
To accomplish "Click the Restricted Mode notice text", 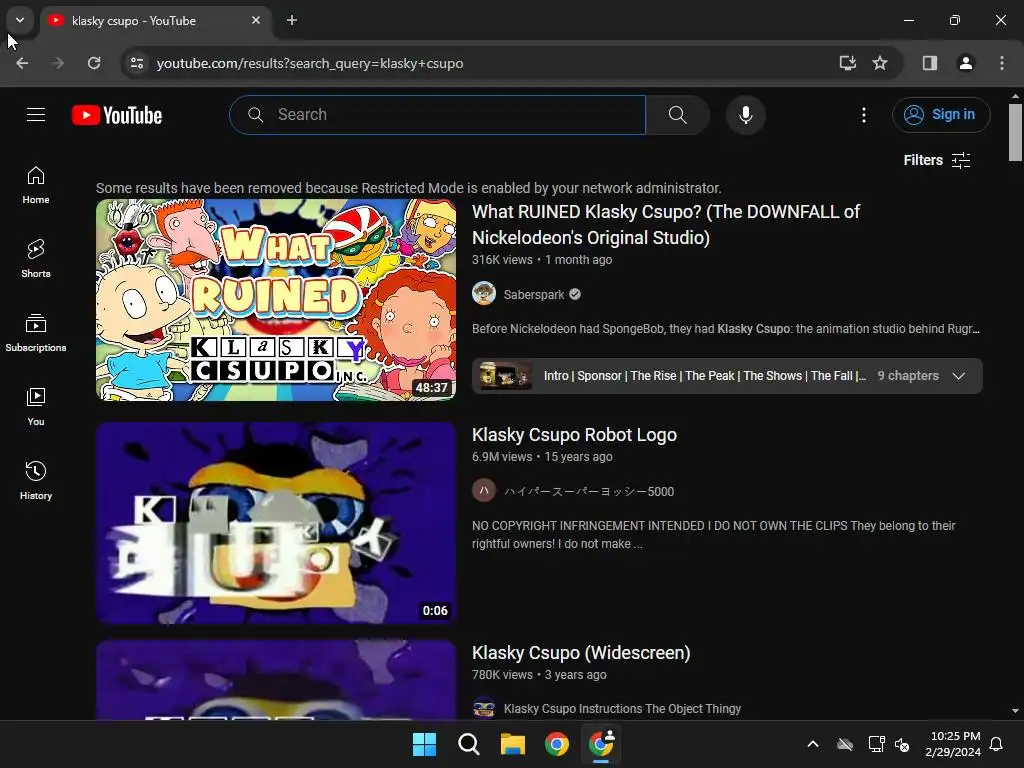I will click(x=409, y=188).
